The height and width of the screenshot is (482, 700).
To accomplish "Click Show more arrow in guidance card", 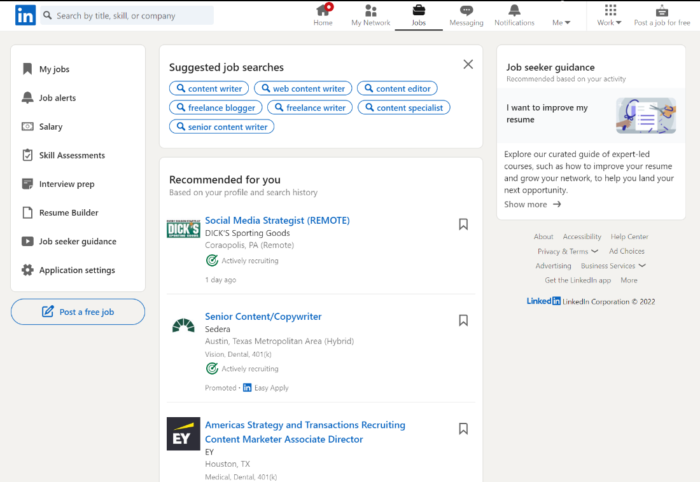I will click(x=557, y=204).
